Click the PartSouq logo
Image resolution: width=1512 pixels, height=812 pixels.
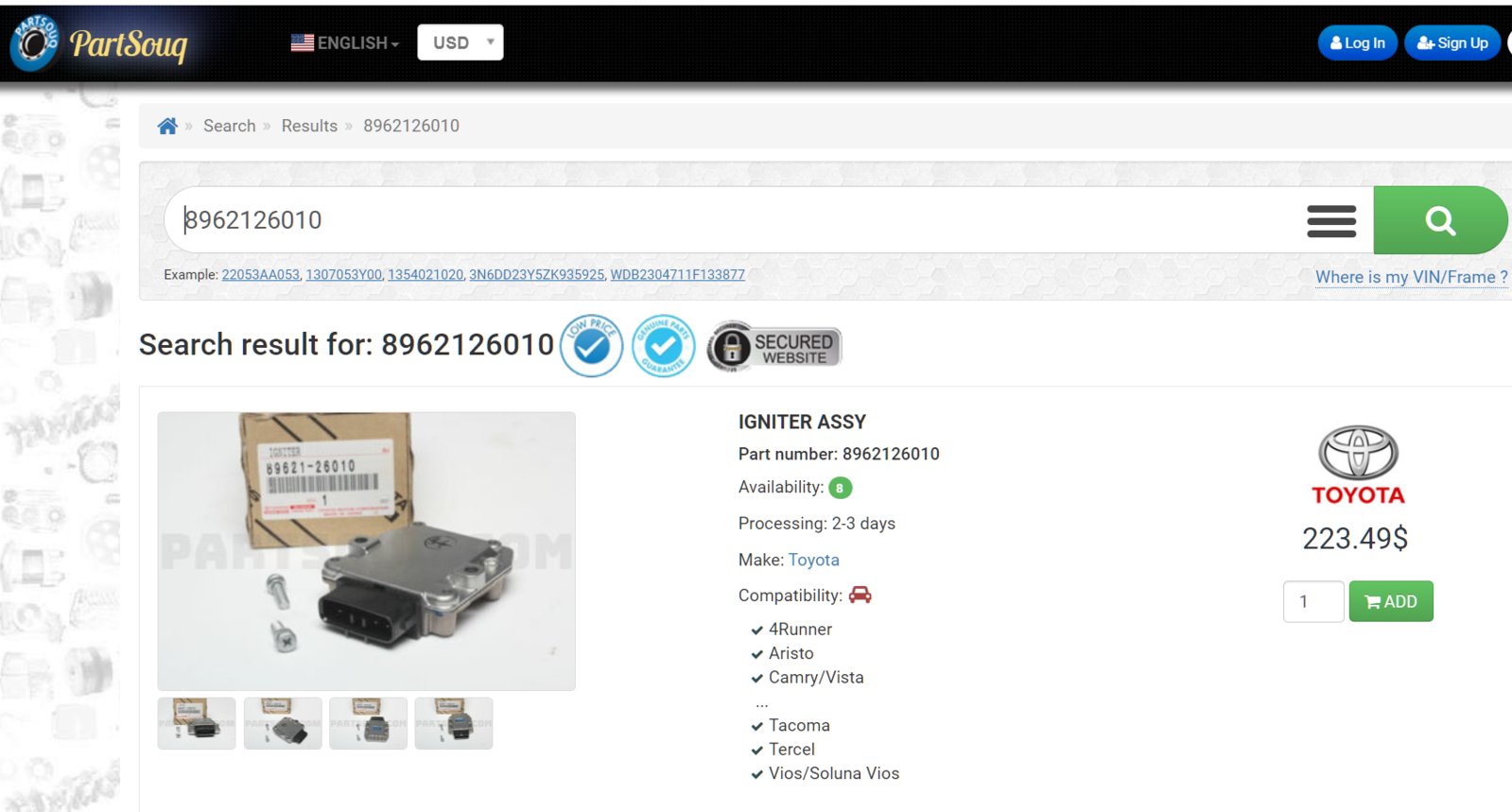click(98, 43)
